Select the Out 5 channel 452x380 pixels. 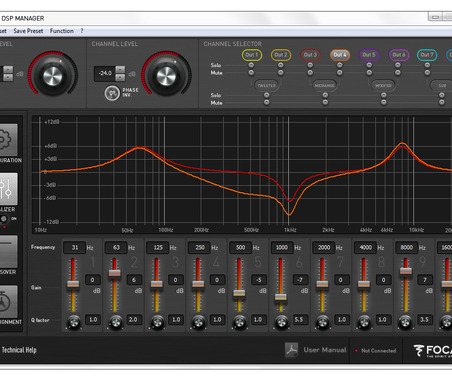pyautogui.click(x=369, y=55)
